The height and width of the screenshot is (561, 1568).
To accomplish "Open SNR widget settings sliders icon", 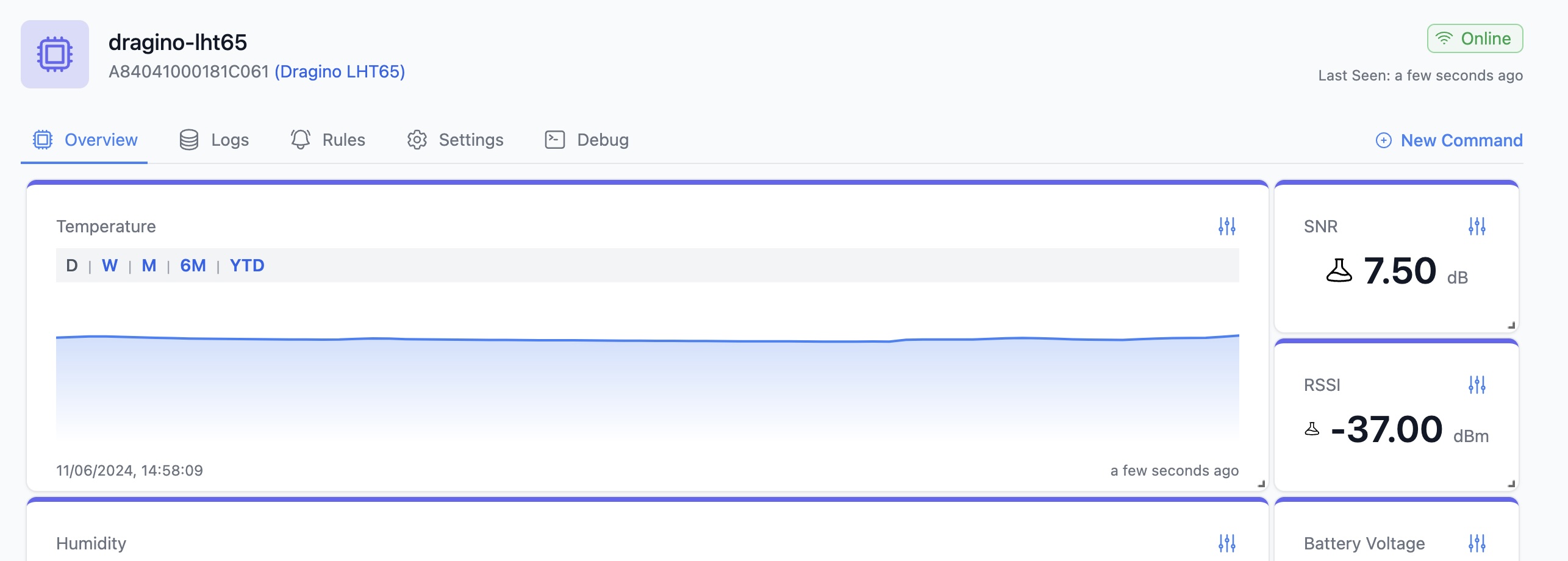I will [x=1477, y=226].
